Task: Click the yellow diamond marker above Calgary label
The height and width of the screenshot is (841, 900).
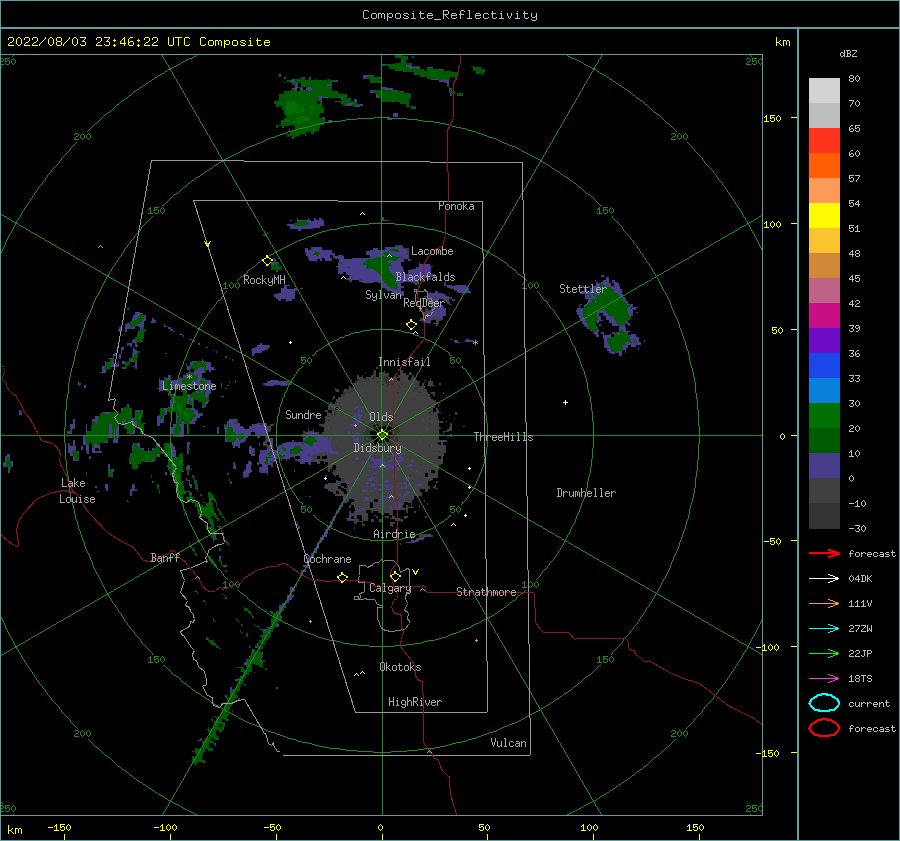Action: (x=395, y=576)
